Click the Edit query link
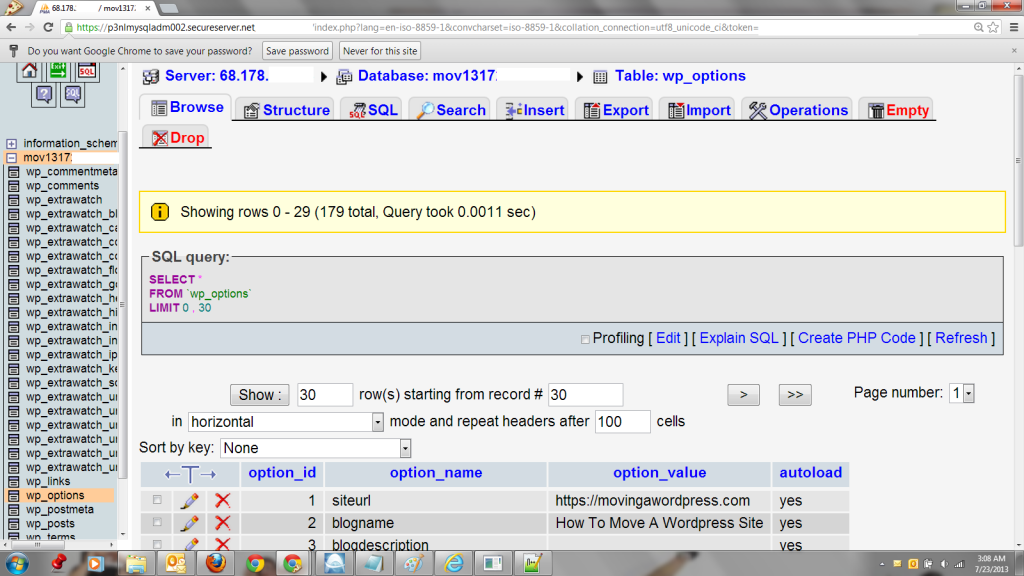 (668, 338)
